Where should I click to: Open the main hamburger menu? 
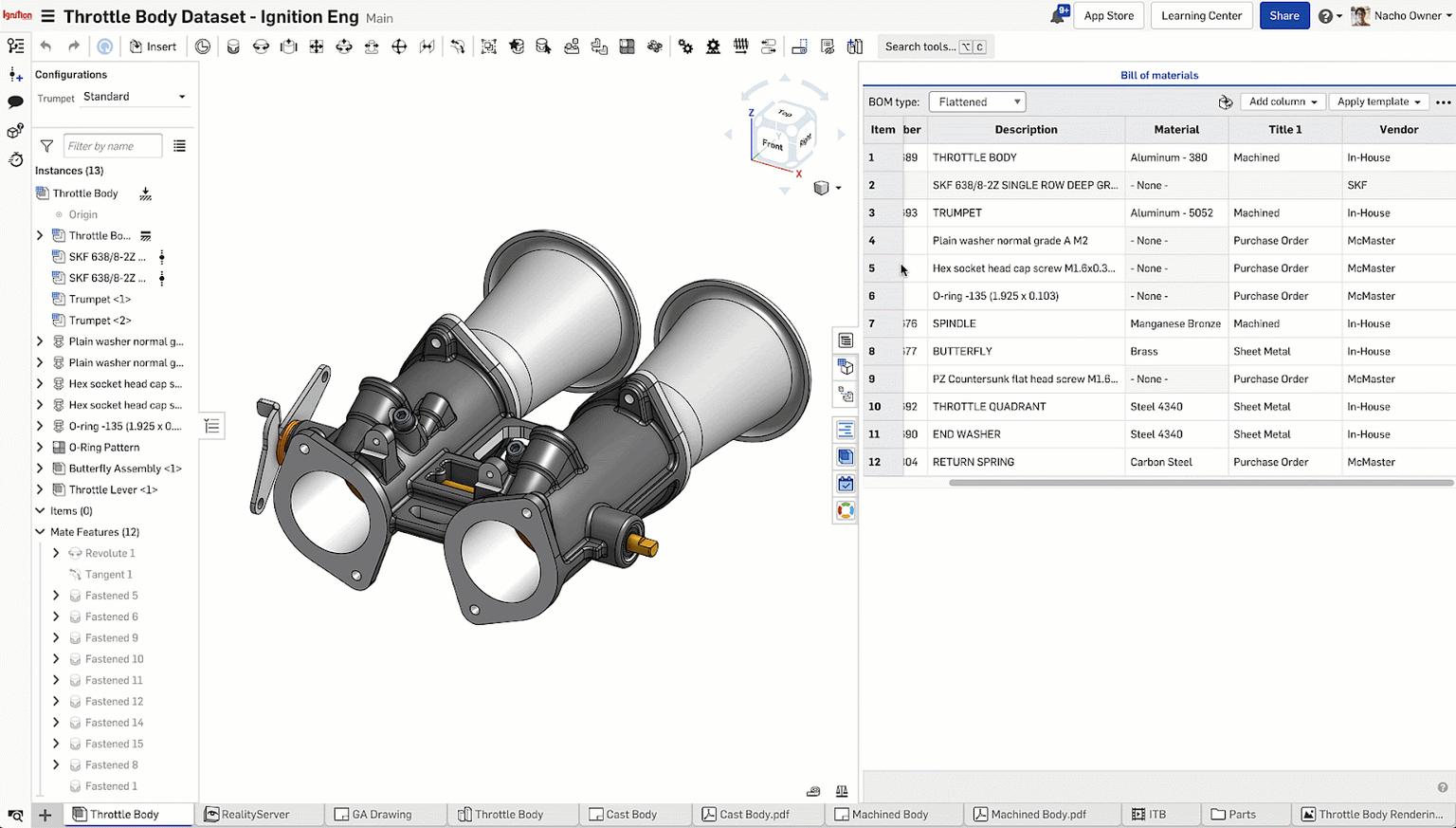[45, 16]
